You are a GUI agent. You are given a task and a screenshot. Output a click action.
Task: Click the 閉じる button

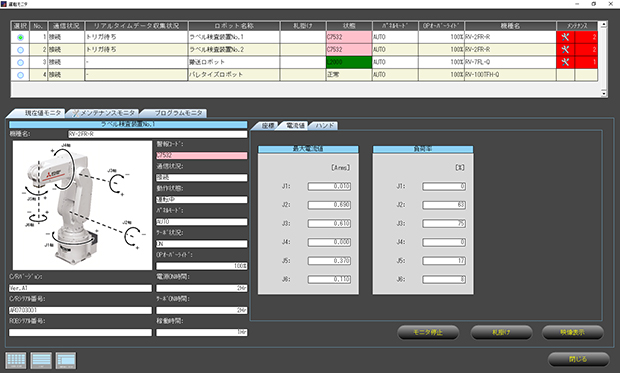point(578,359)
